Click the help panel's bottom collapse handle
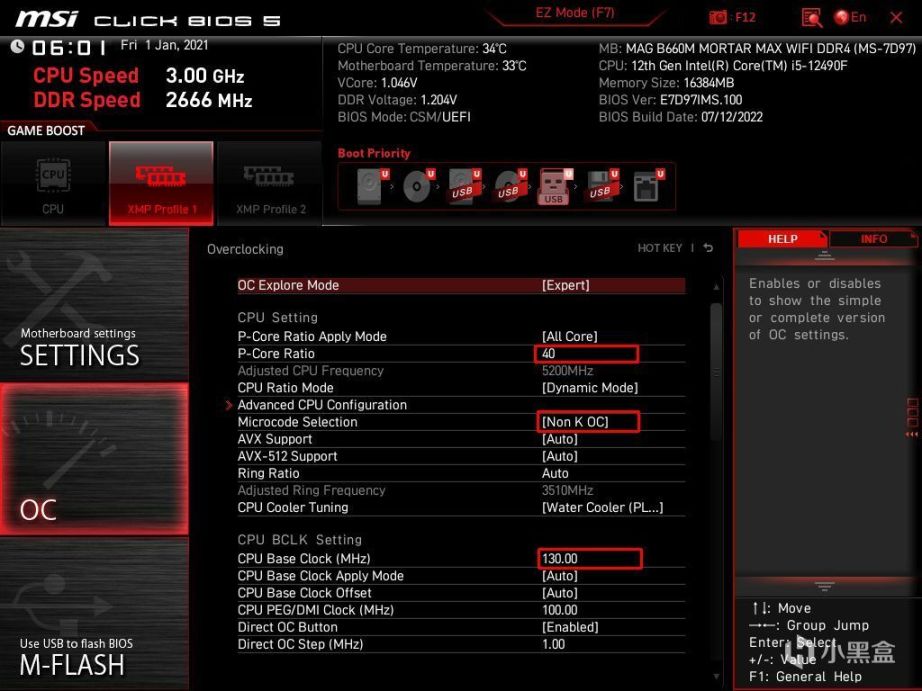 pos(824,586)
